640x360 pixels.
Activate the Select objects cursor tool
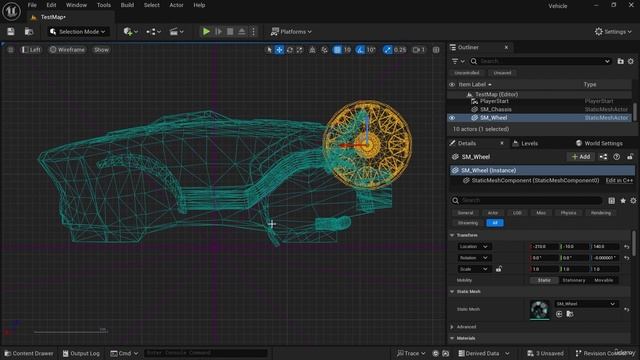(269, 50)
